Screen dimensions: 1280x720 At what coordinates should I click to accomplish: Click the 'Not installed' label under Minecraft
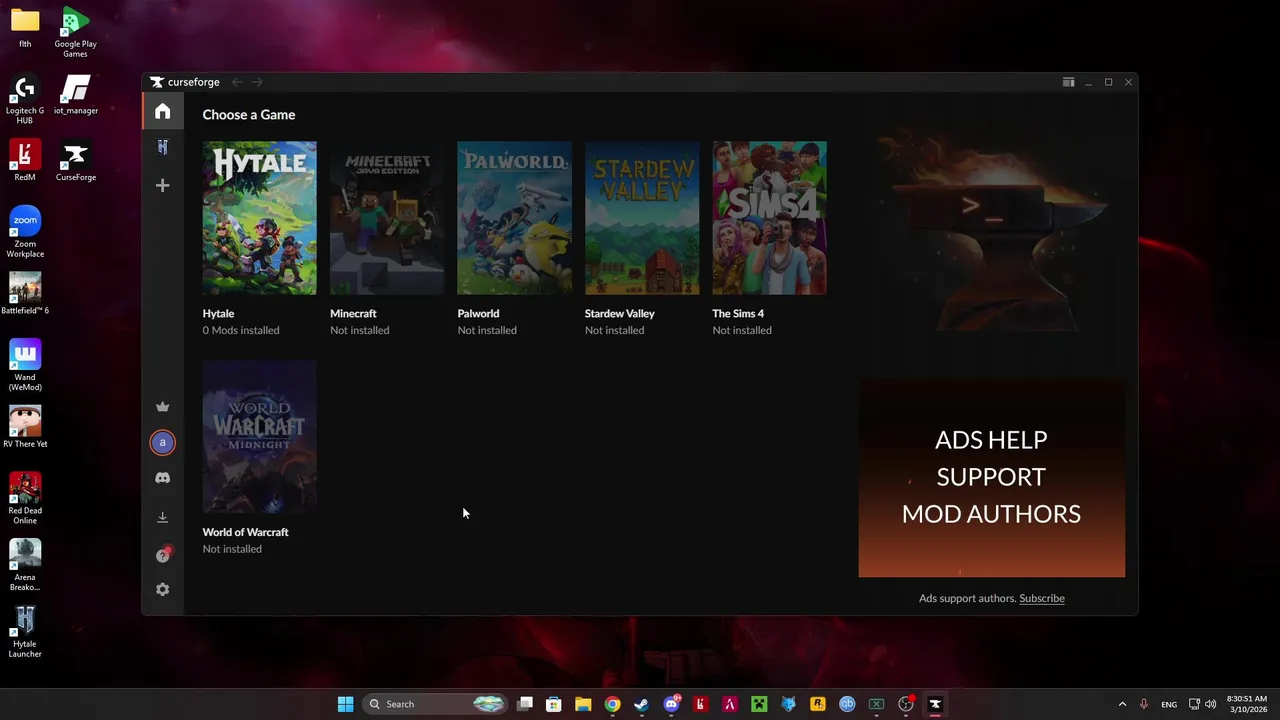pos(359,330)
